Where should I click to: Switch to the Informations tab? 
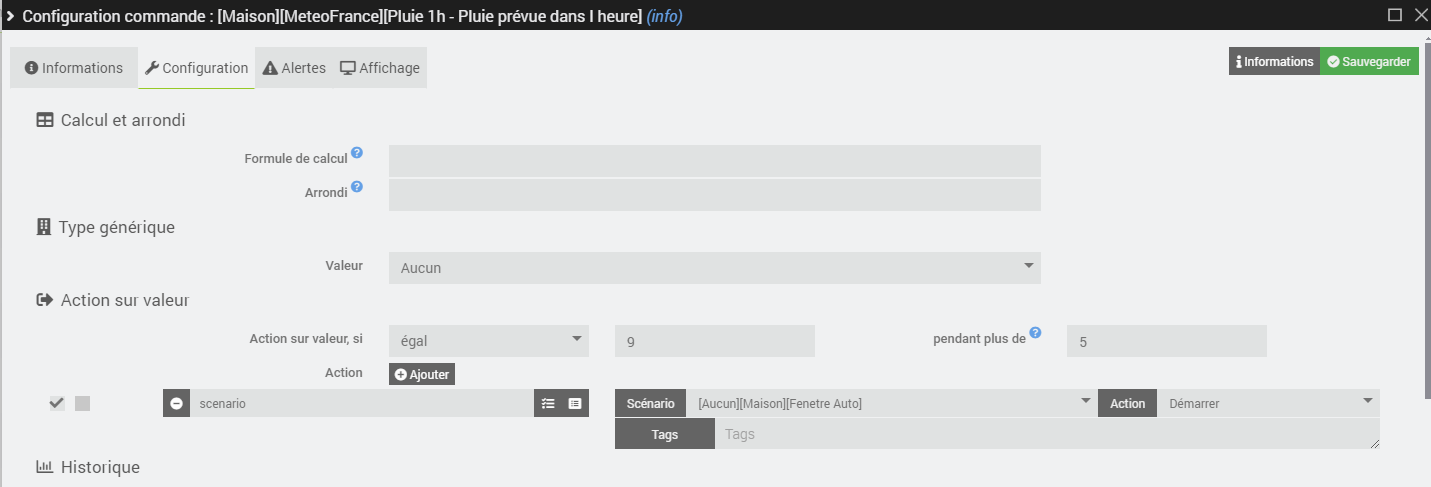tap(74, 68)
